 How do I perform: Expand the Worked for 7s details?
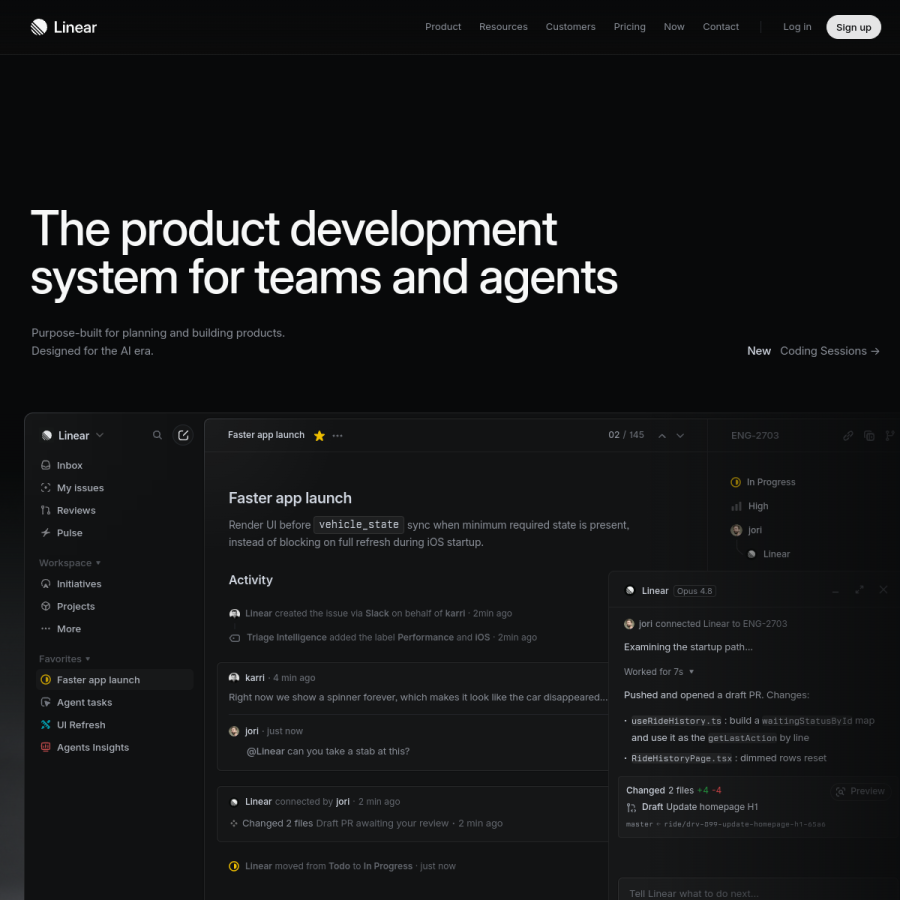click(x=659, y=672)
